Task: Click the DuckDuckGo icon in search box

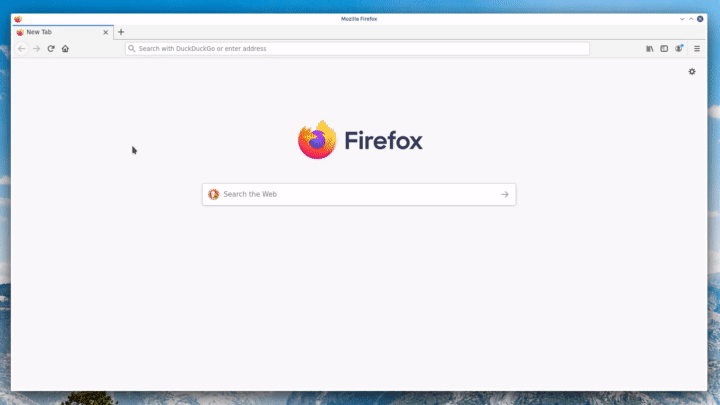Action: [x=214, y=194]
